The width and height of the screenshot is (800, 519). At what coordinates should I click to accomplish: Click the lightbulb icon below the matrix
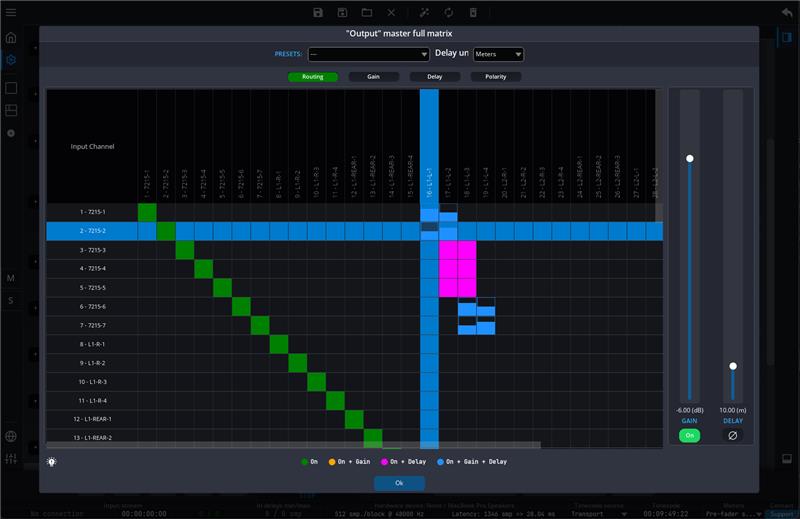(51, 462)
